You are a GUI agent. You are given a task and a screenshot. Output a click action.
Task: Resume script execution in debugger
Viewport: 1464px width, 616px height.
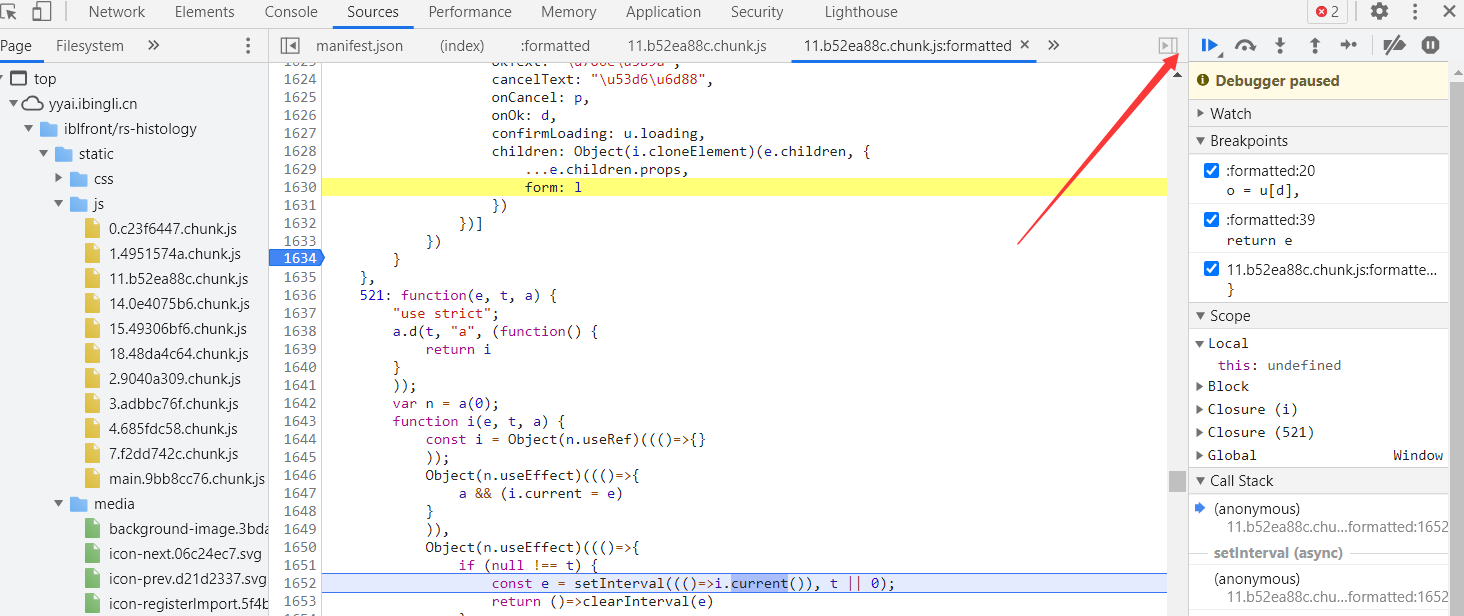tap(1210, 45)
